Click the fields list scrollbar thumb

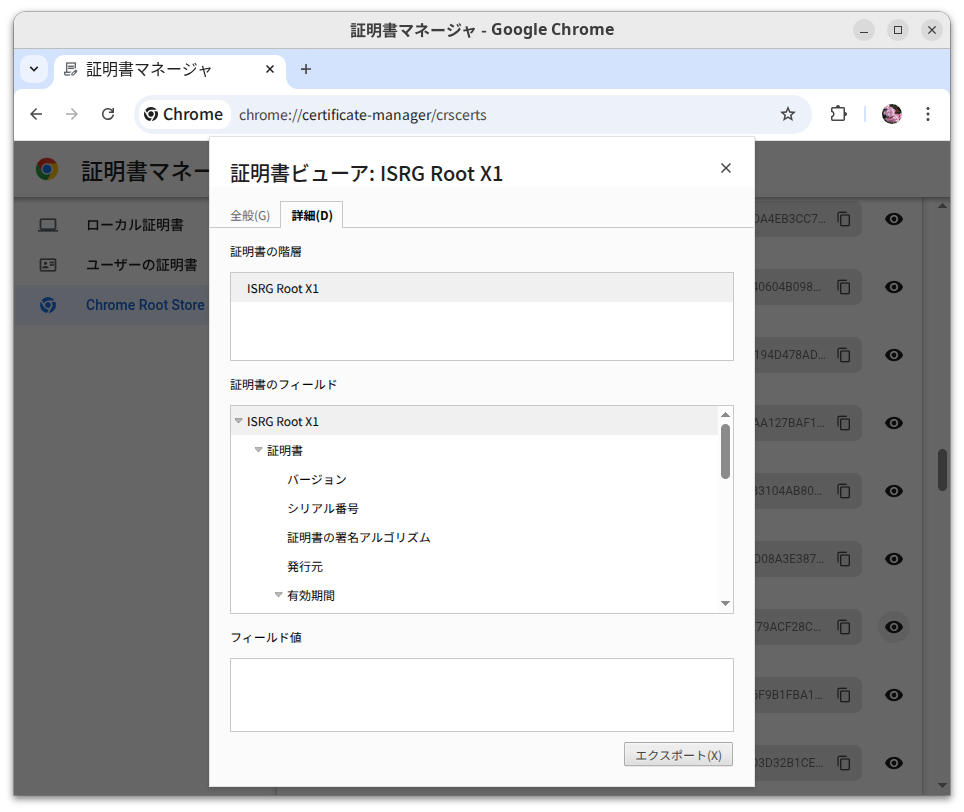coord(725,451)
